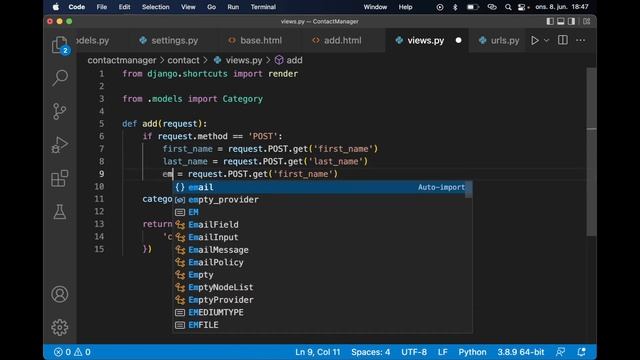Toggle primary side bar layout icon
The width and height of the screenshot is (640, 360).
(550, 21)
